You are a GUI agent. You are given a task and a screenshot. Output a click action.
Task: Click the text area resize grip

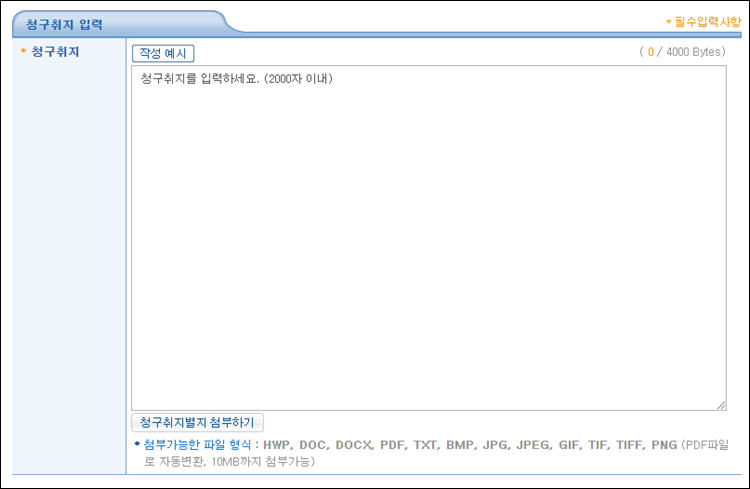point(721,405)
